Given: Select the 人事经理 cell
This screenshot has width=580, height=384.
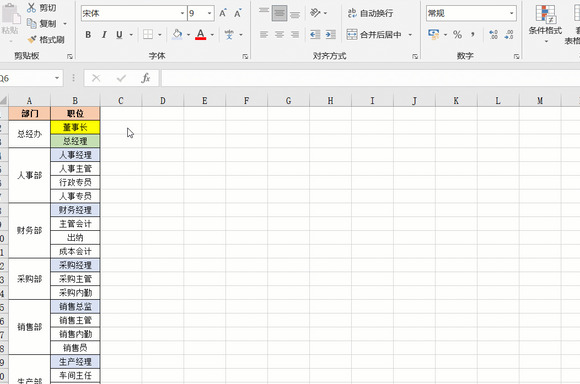Looking at the screenshot, I should click(75, 155).
